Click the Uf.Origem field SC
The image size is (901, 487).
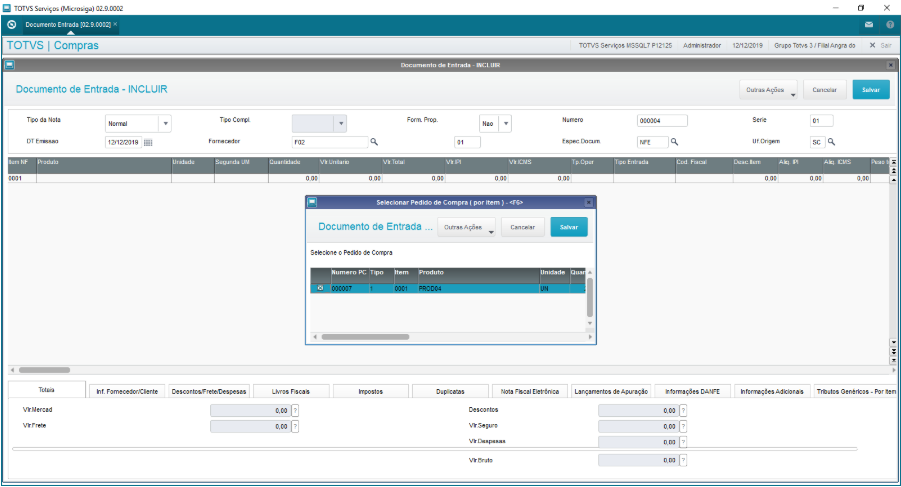818,142
